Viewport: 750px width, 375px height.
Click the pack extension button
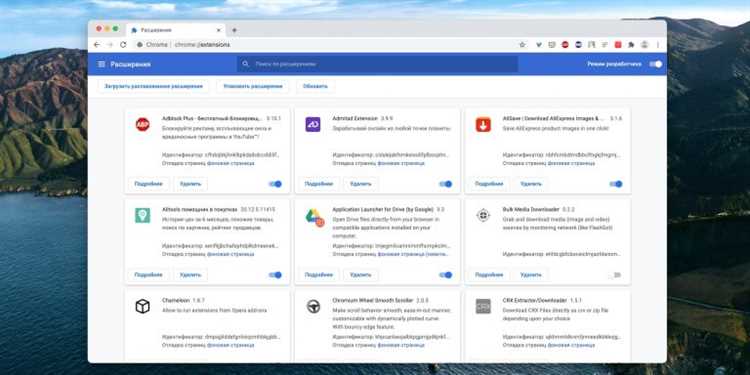click(253, 86)
